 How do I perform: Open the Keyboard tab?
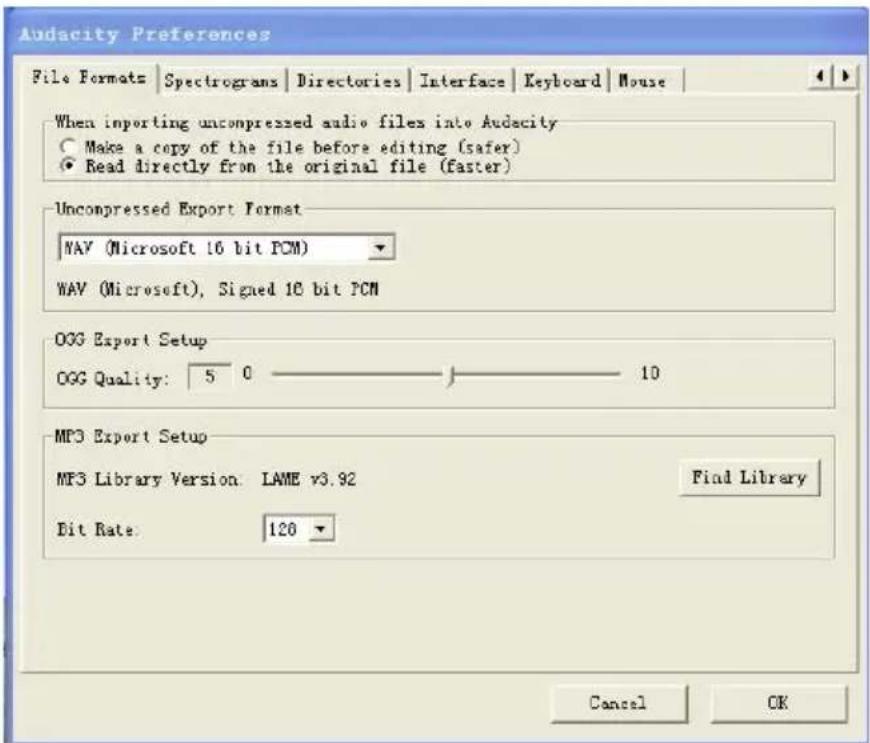coord(562,81)
